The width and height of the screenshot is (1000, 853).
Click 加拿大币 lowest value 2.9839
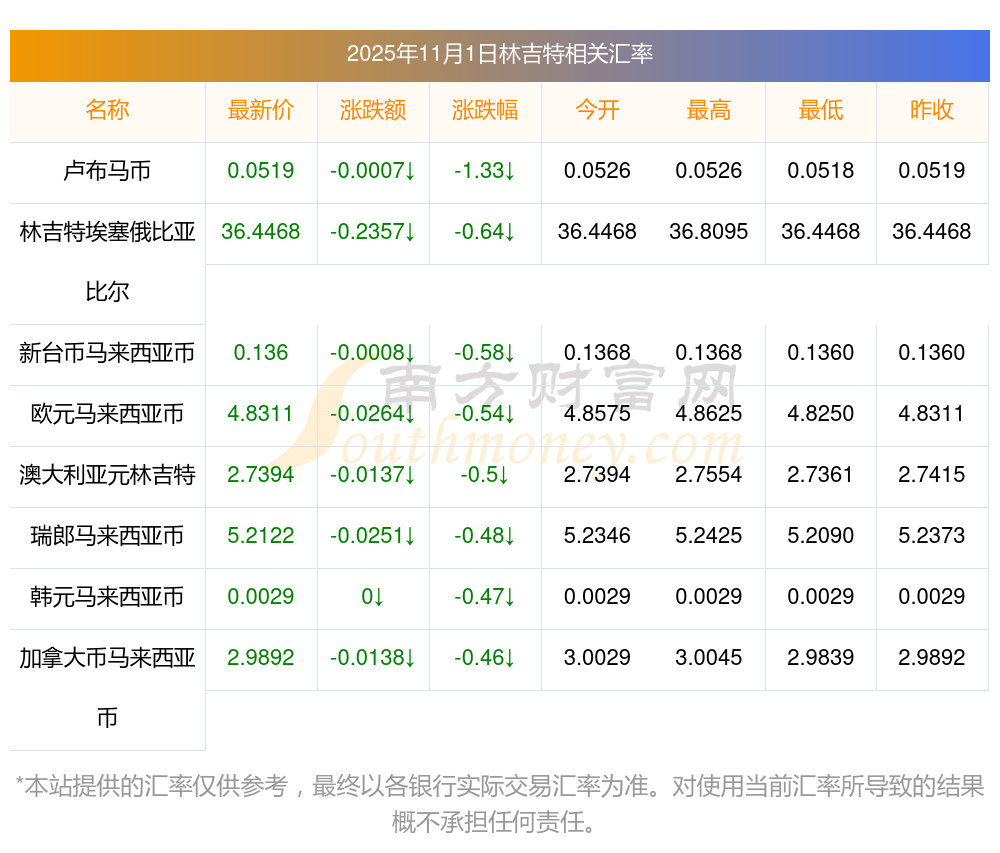click(821, 657)
